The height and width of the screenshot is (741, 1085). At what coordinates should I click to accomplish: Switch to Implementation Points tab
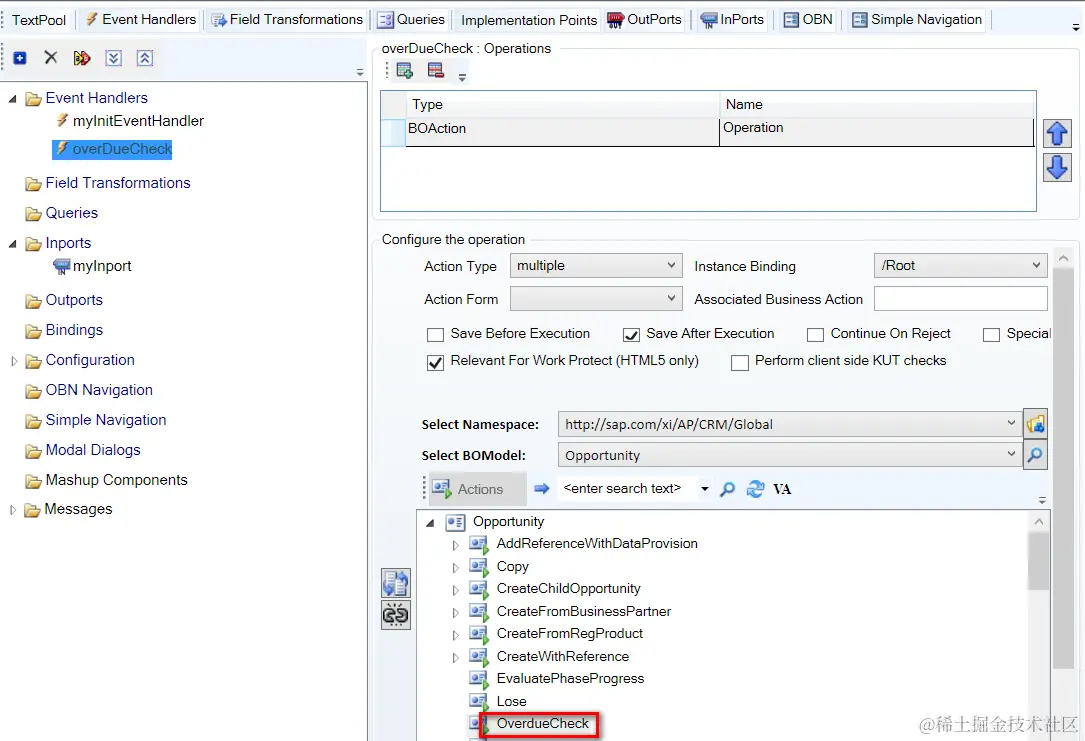pos(529,20)
